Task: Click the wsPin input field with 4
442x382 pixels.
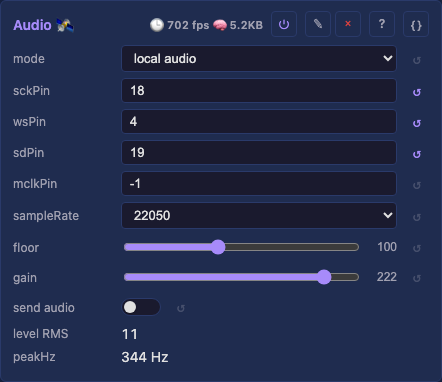Action: (259, 121)
